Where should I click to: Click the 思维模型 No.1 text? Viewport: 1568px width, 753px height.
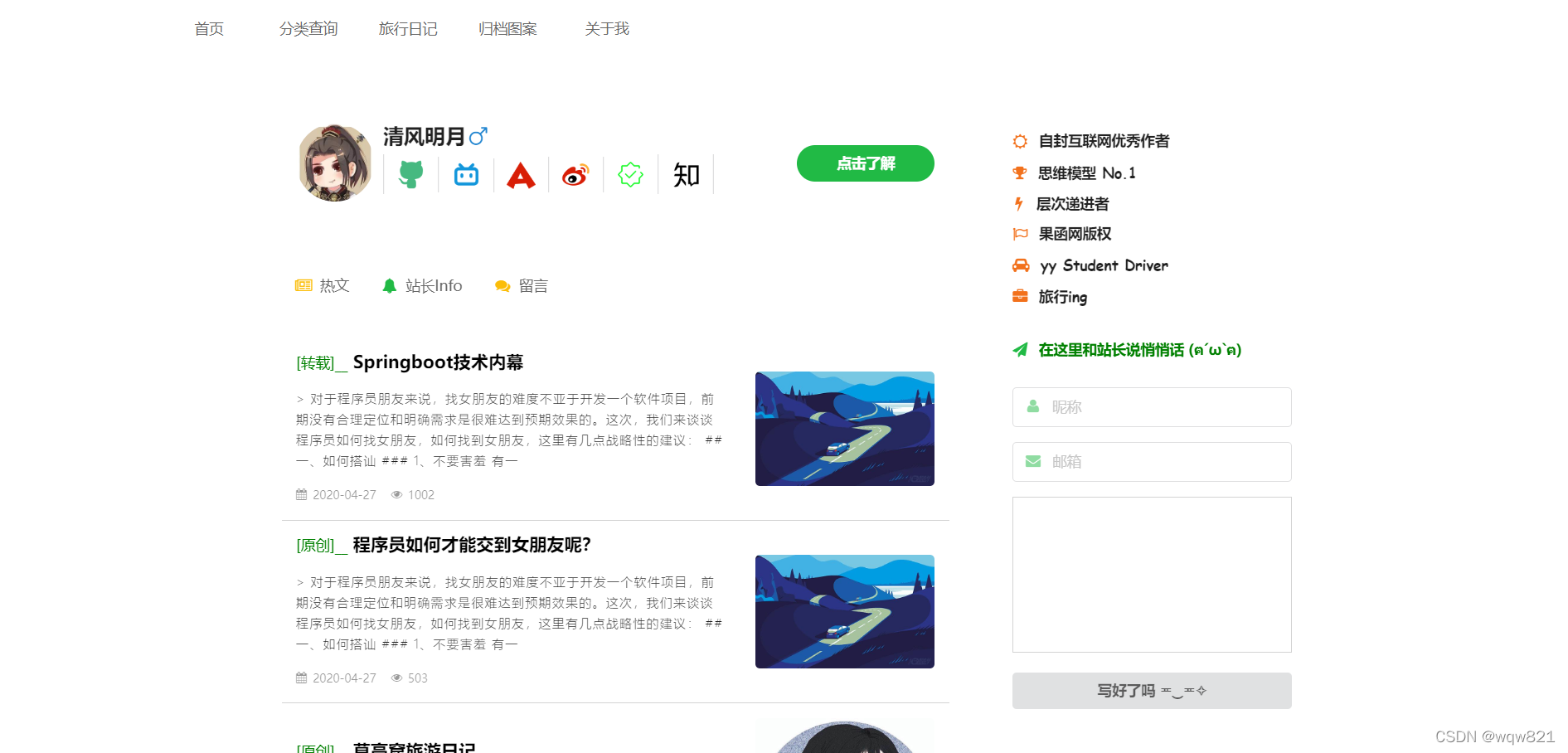pyautogui.click(x=1087, y=173)
